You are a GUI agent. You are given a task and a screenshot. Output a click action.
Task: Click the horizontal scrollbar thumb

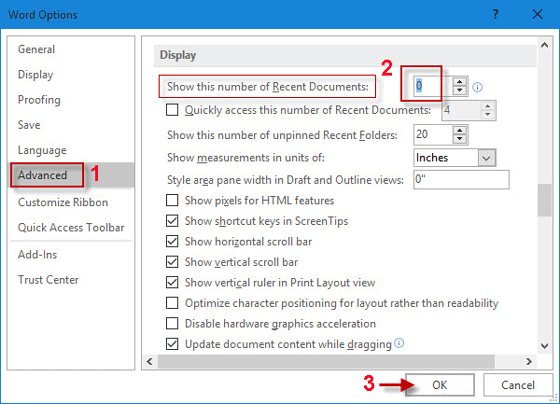[326, 361]
